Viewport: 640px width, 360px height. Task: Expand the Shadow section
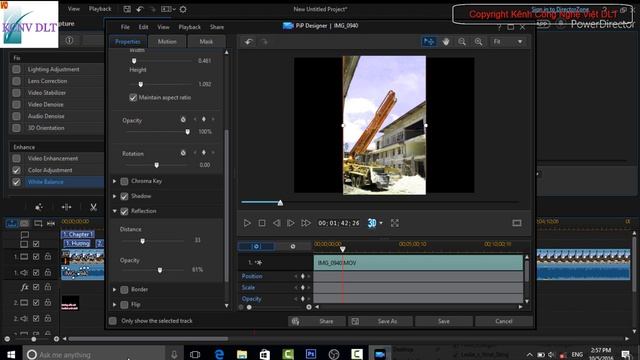pyautogui.click(x=115, y=196)
